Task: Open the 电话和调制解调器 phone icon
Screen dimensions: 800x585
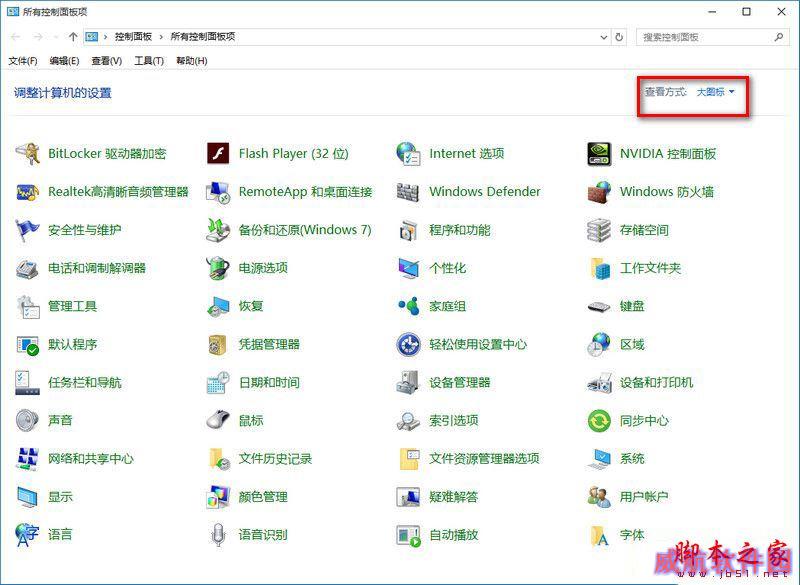Action: point(28,268)
